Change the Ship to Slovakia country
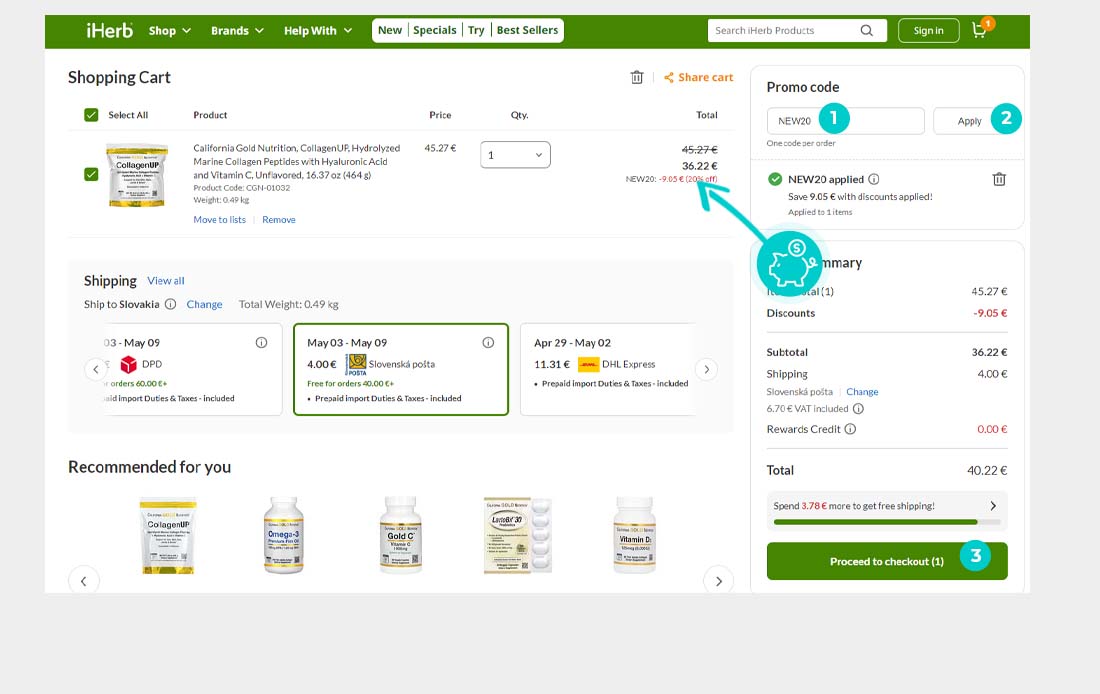The height and width of the screenshot is (694, 1100). click(204, 304)
